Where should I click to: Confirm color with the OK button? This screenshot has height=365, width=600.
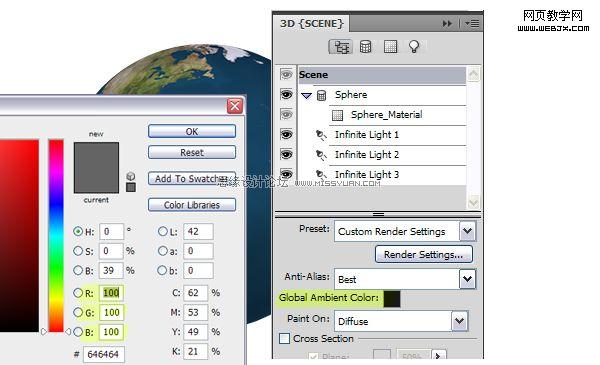pos(192,132)
